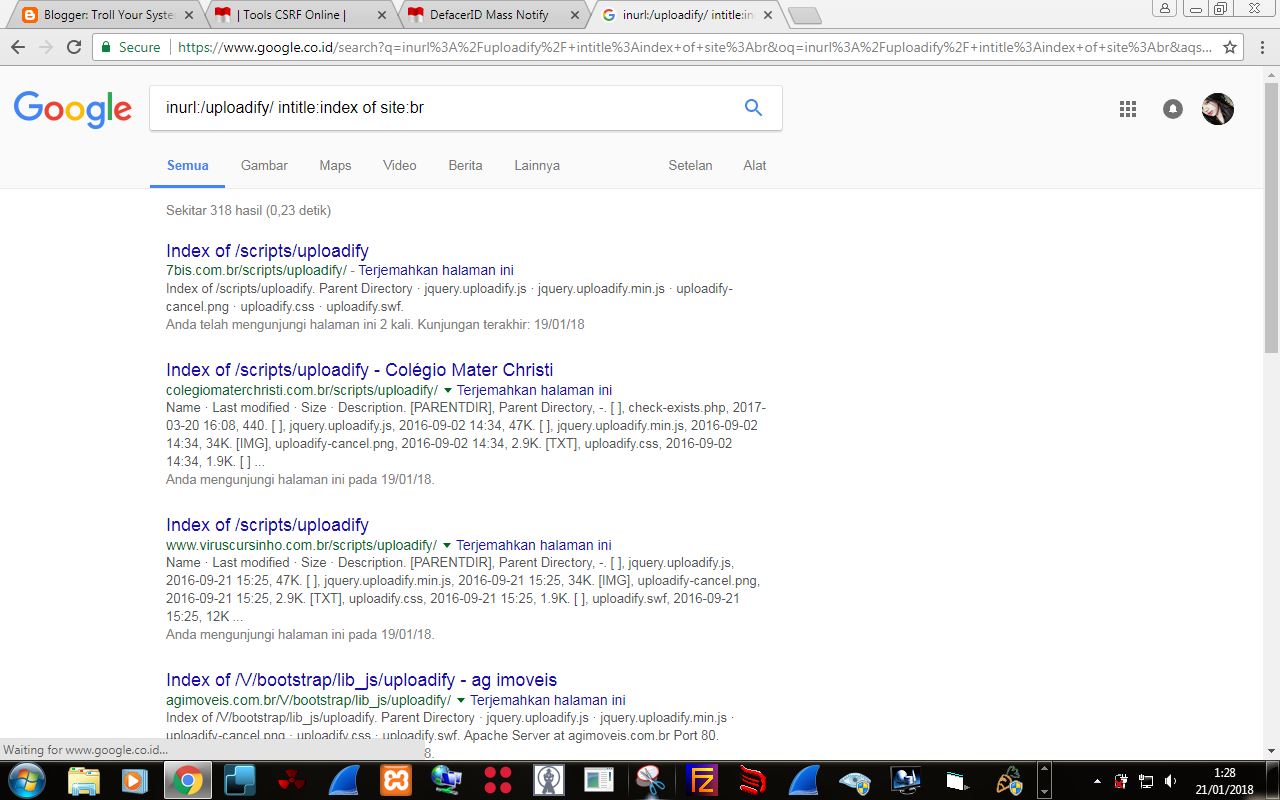
Task: Open Chrome user profile button
Action: (1166, 8)
